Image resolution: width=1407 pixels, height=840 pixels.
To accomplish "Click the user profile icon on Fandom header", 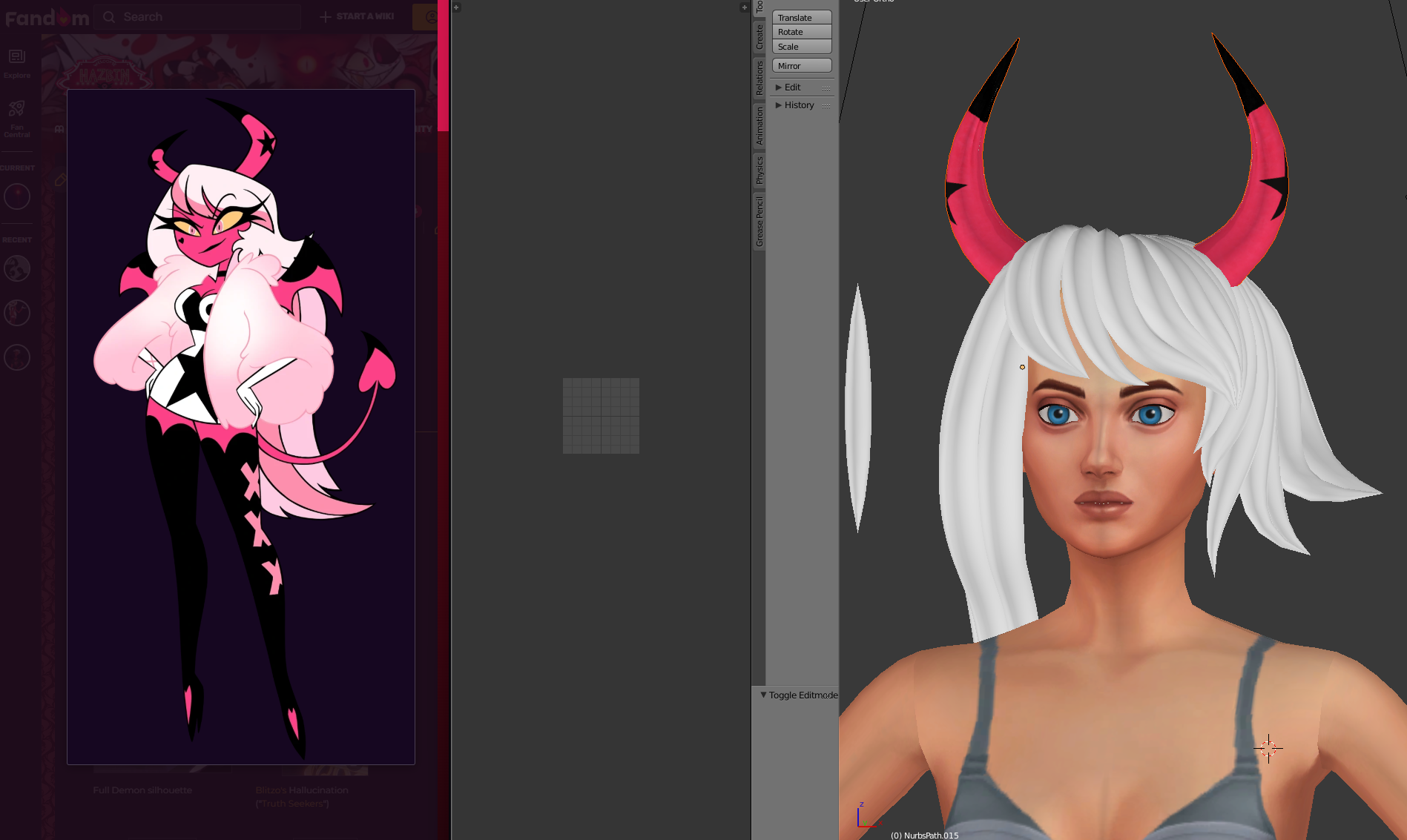I will pos(431,16).
